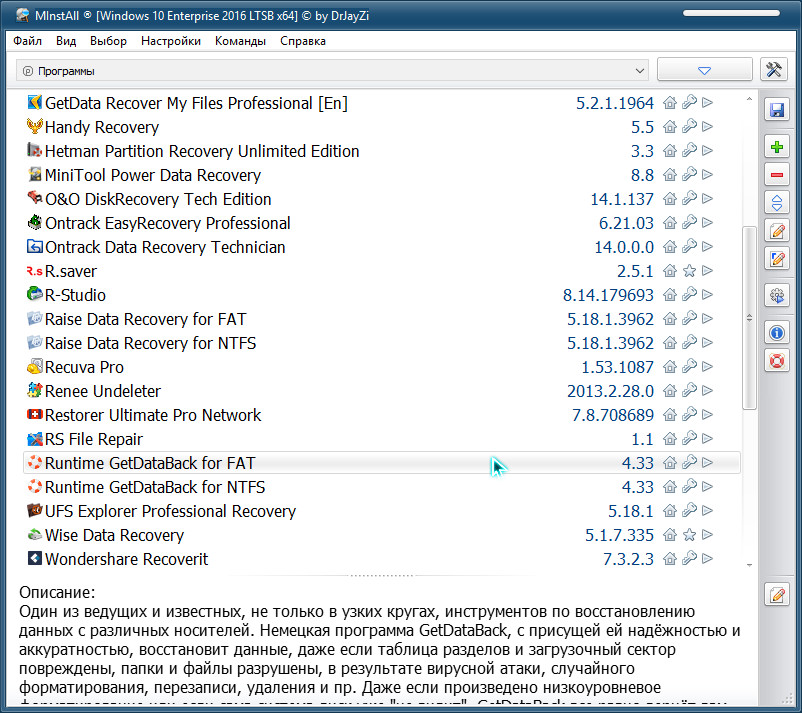
Task: Click the blue floppy disk save icon
Action: [776, 110]
